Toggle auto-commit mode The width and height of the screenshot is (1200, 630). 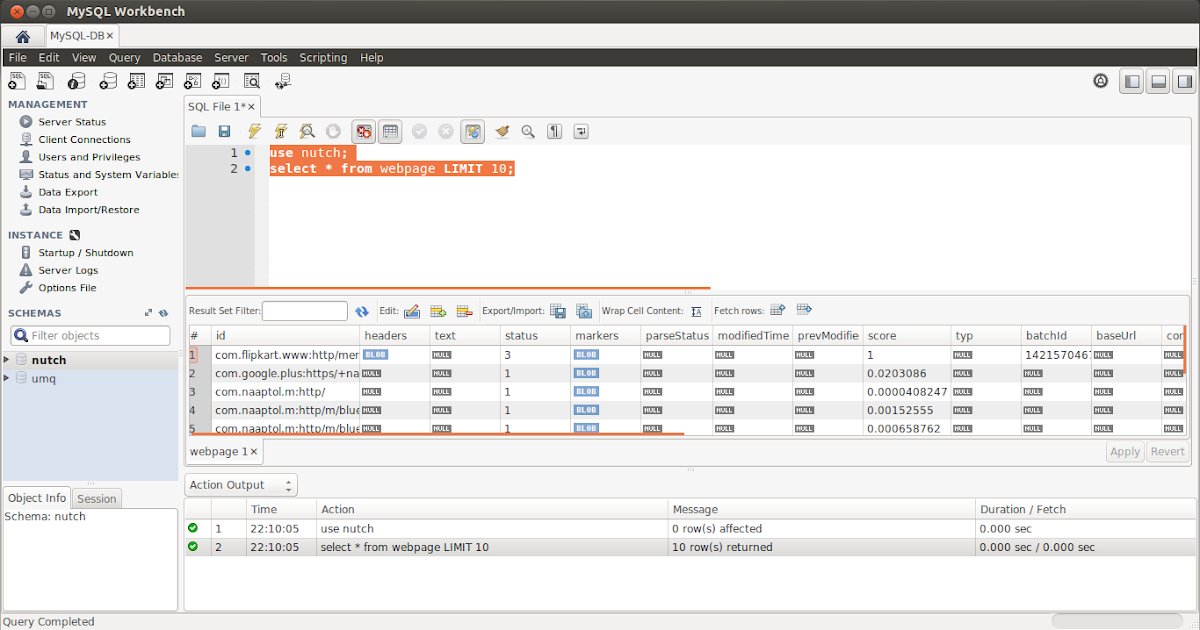474,131
